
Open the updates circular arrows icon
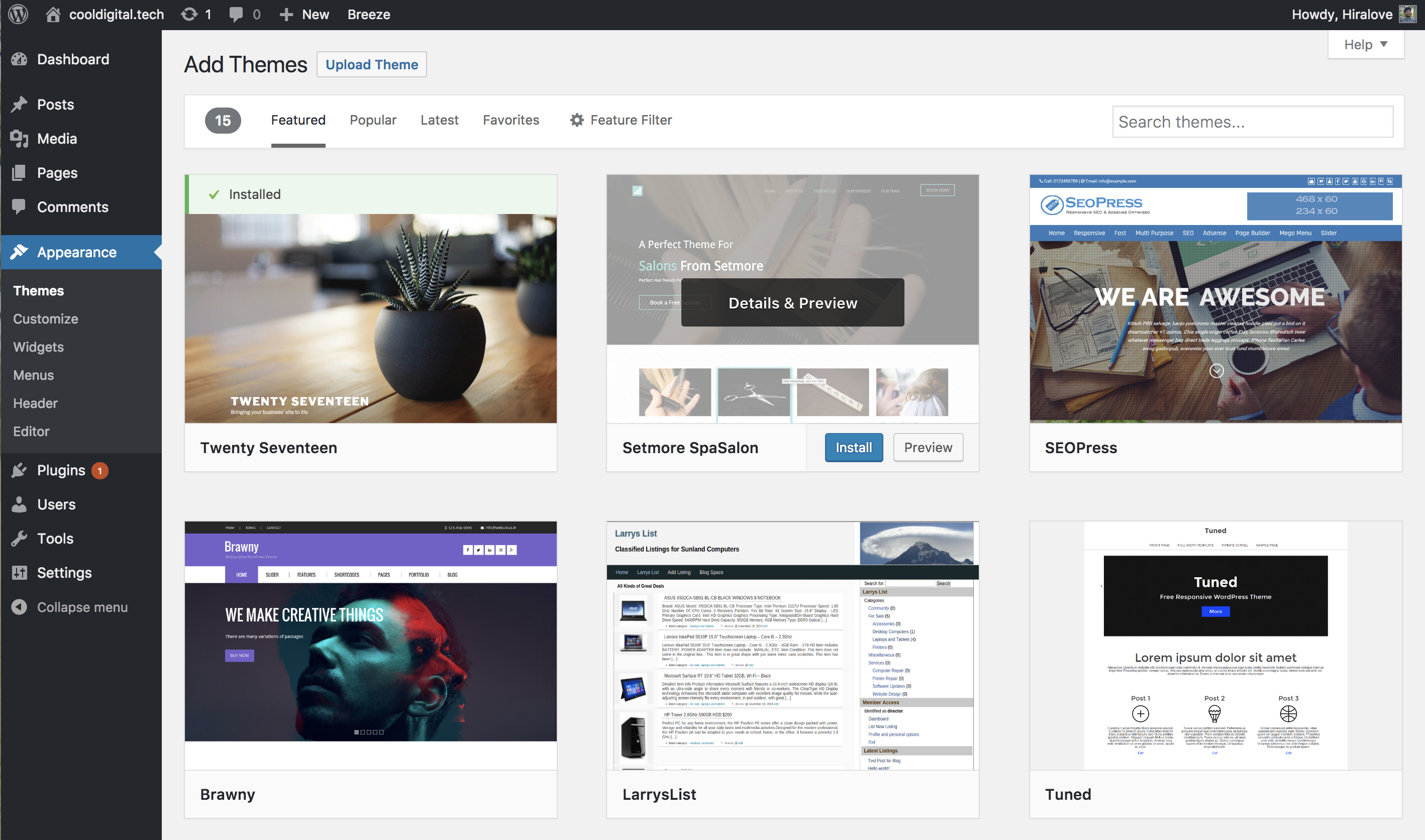click(189, 14)
